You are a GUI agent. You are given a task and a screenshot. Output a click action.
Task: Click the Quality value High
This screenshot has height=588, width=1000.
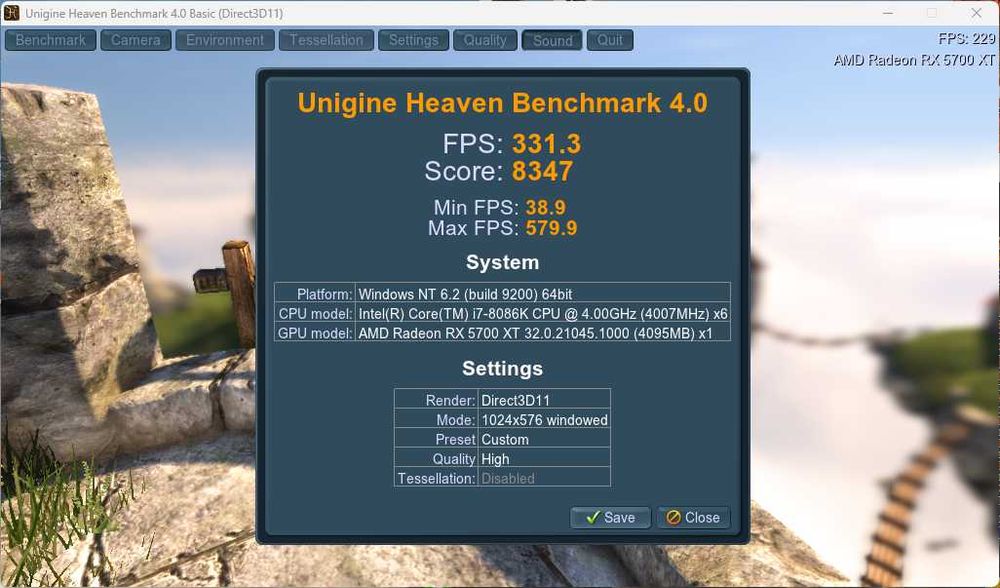click(x=544, y=459)
